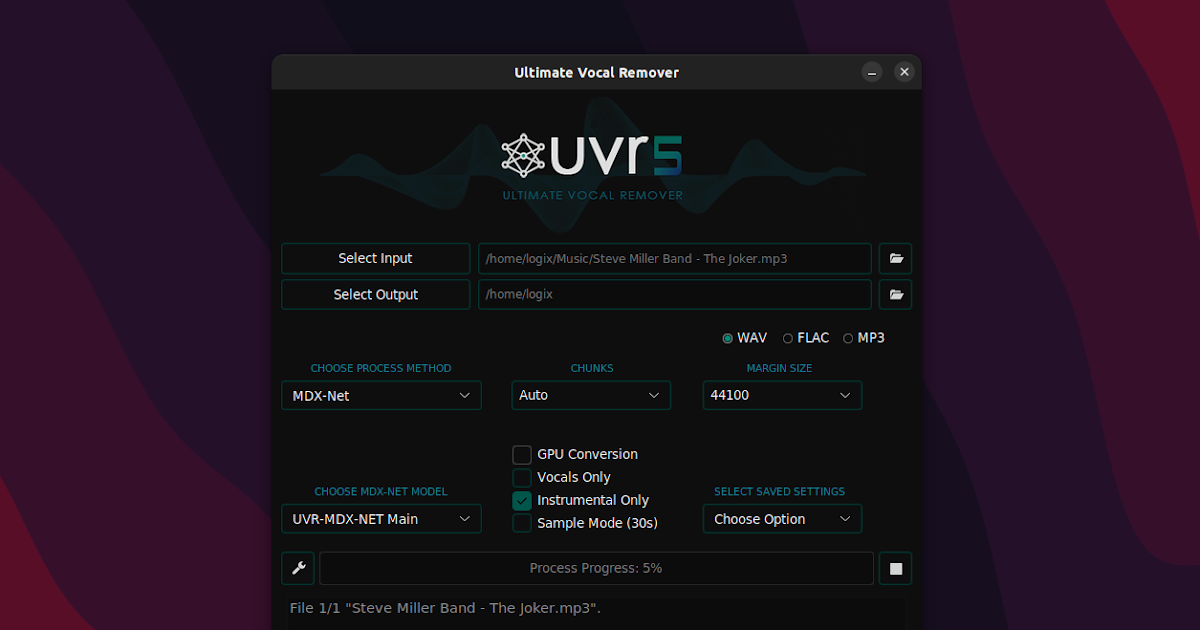Open saved settings Choose Option dropdown

pyautogui.click(x=782, y=518)
